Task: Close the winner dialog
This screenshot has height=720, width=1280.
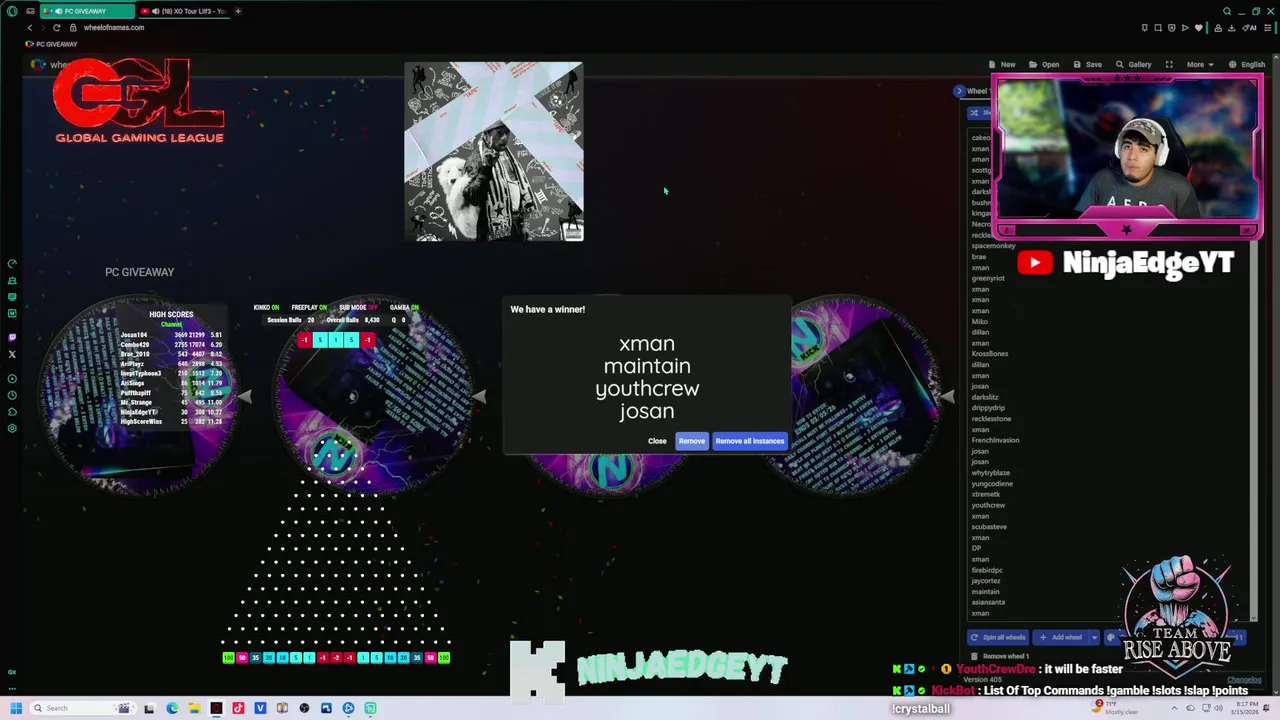Action: (x=657, y=441)
